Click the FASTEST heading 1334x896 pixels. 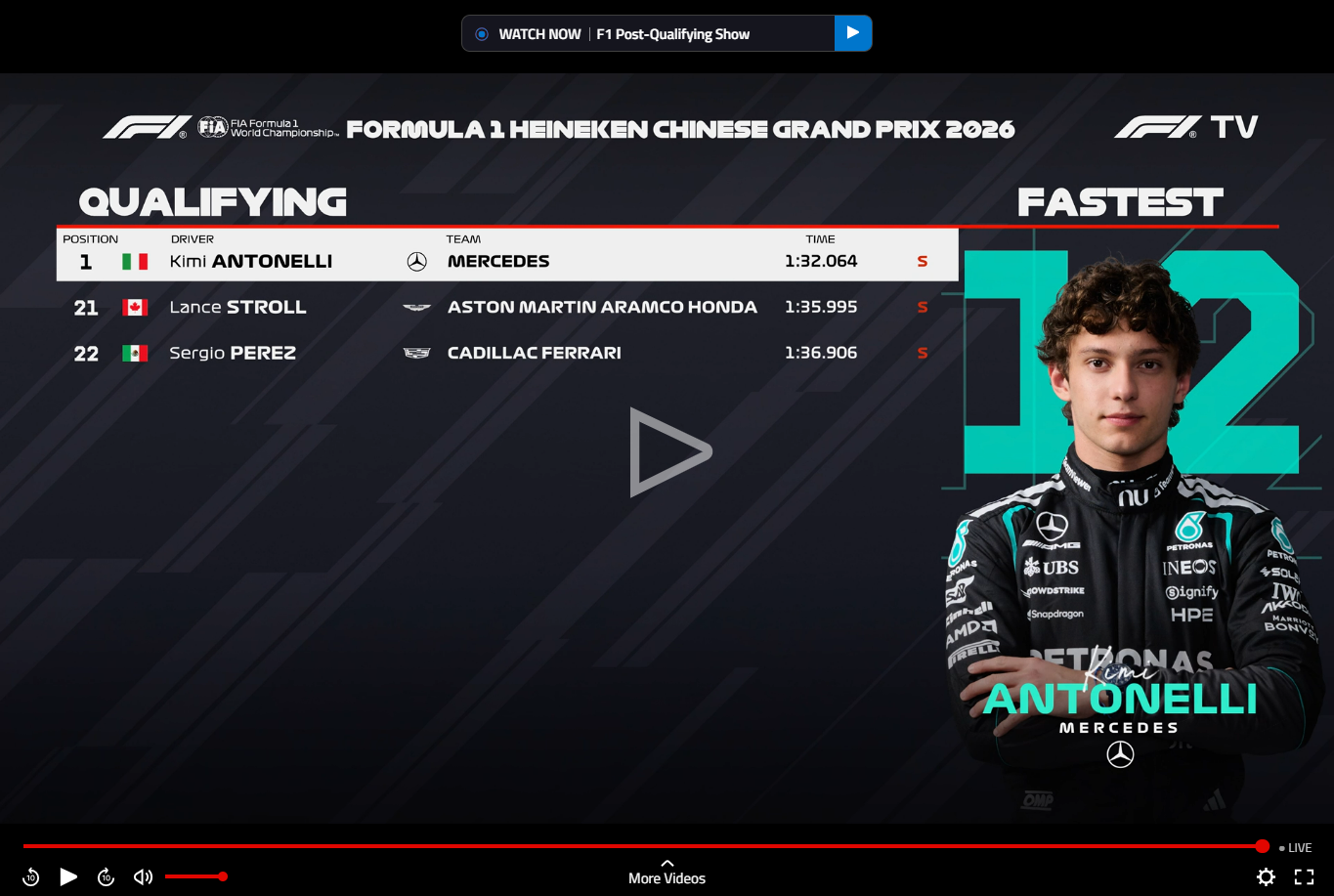pos(1120,201)
